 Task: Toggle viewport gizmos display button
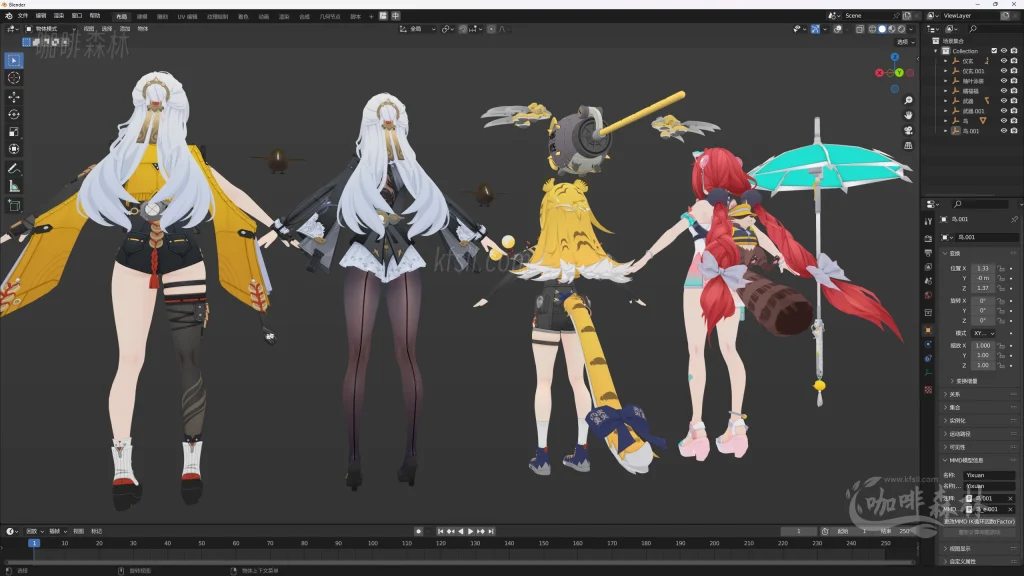(816, 29)
